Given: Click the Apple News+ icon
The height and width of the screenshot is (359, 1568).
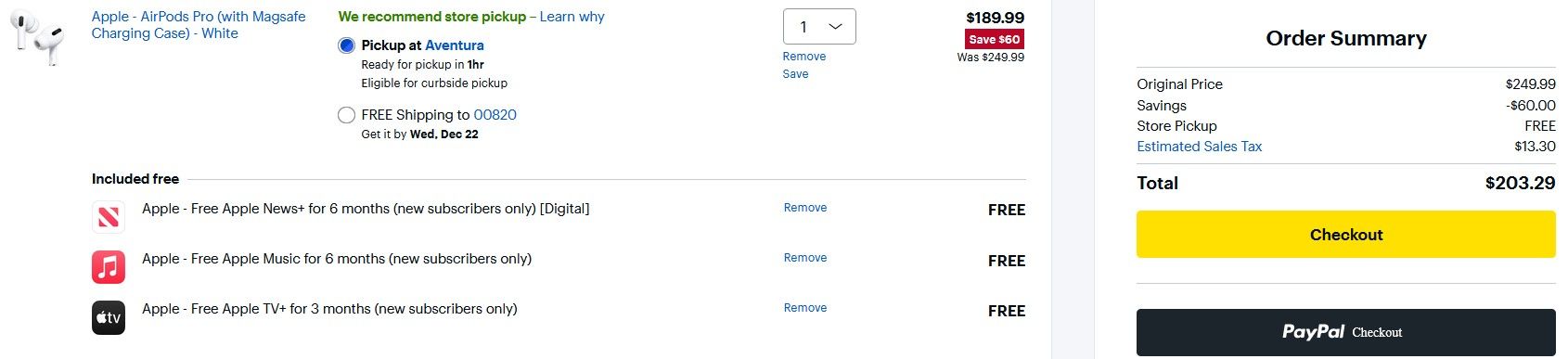Looking at the screenshot, I should coord(109,217).
